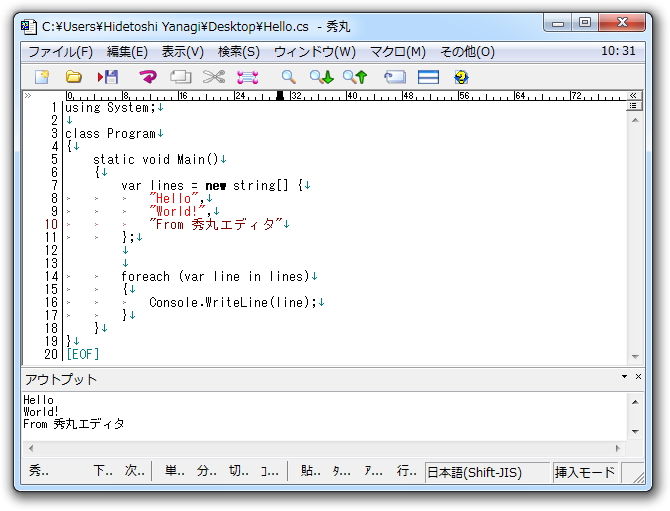Click the window resize grip in the status bar
Screen dimensions: 670x511
coord(638,478)
